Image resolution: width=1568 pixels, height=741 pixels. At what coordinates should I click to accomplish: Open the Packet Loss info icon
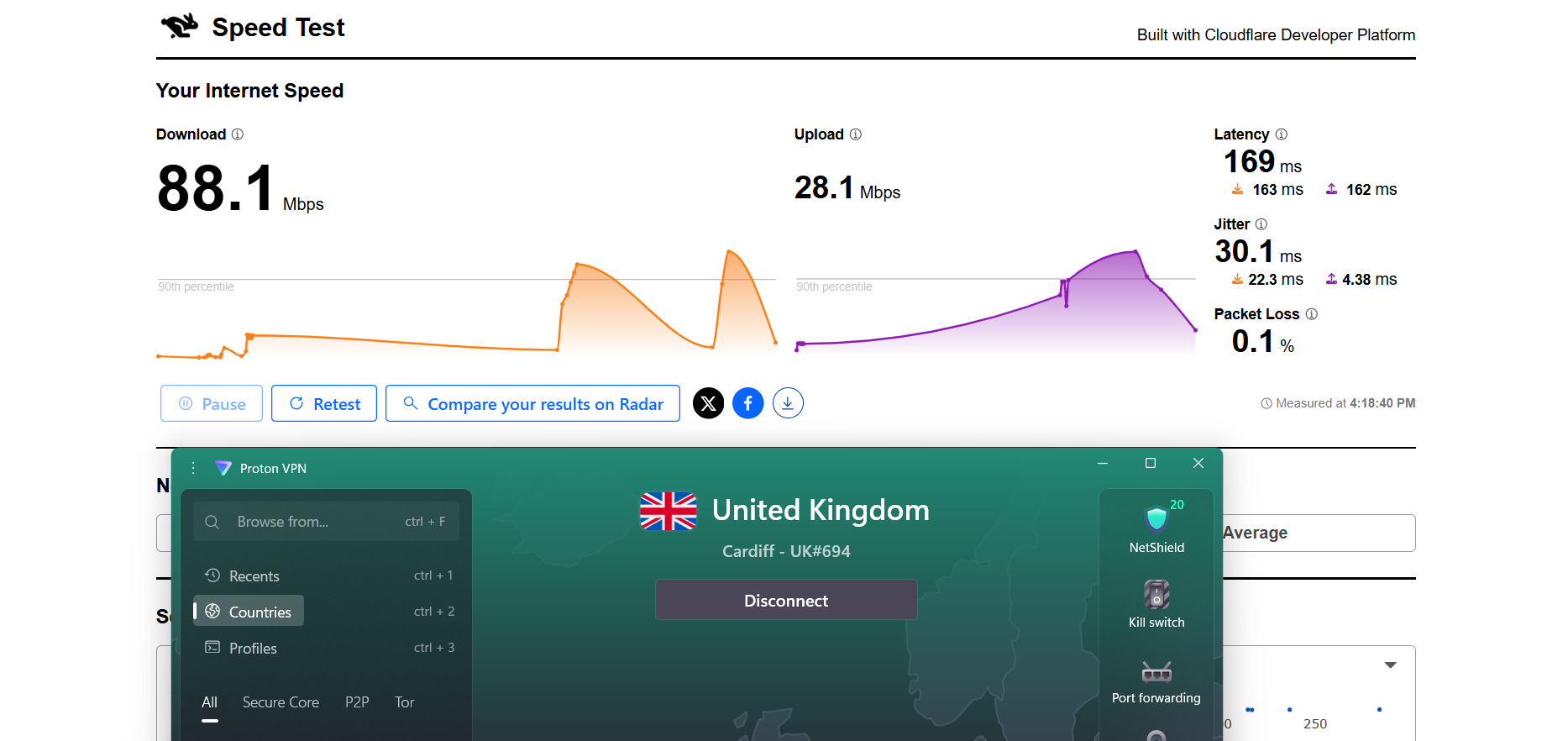pos(1312,314)
